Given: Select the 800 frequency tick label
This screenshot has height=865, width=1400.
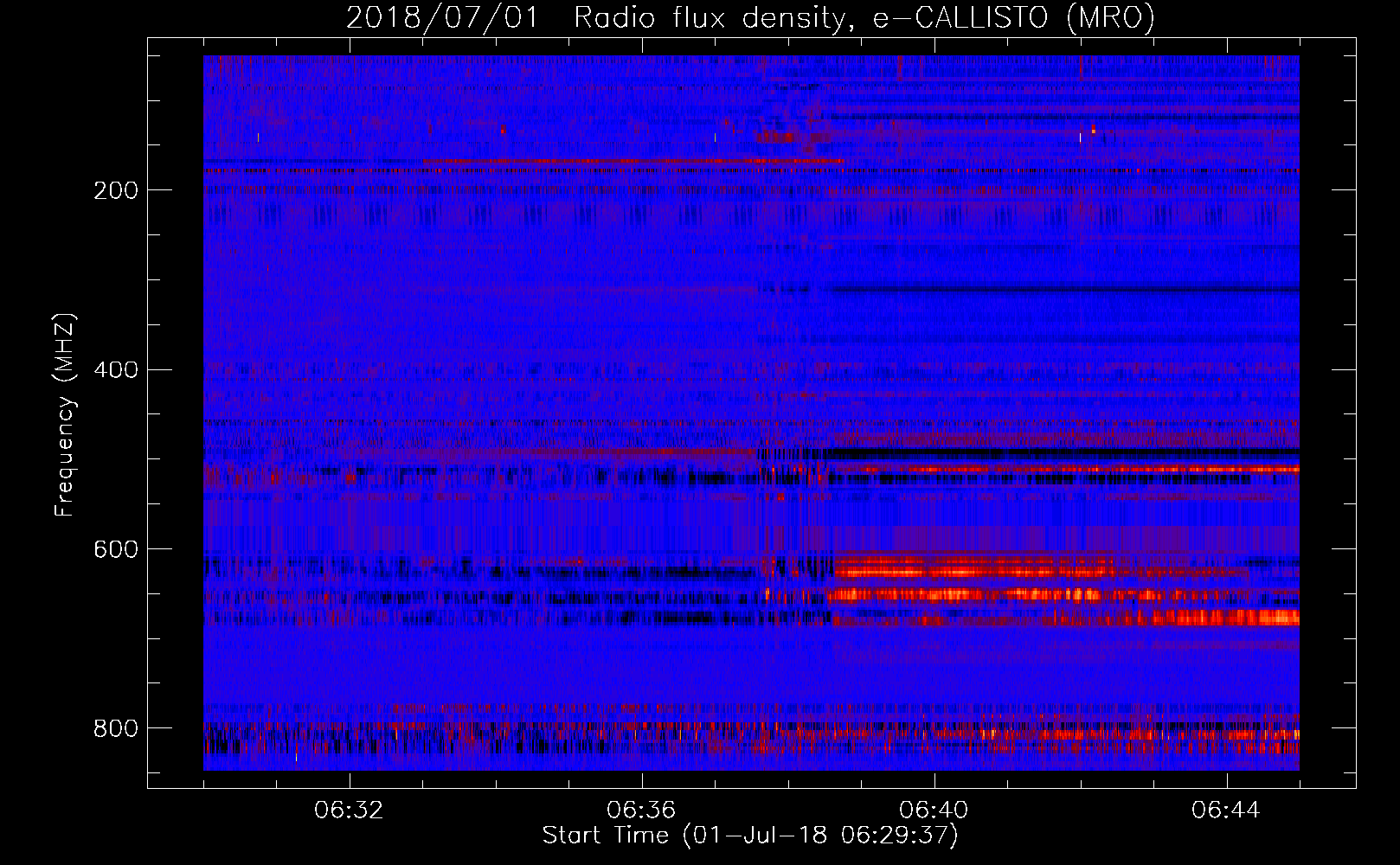Looking at the screenshot, I should point(116,728).
